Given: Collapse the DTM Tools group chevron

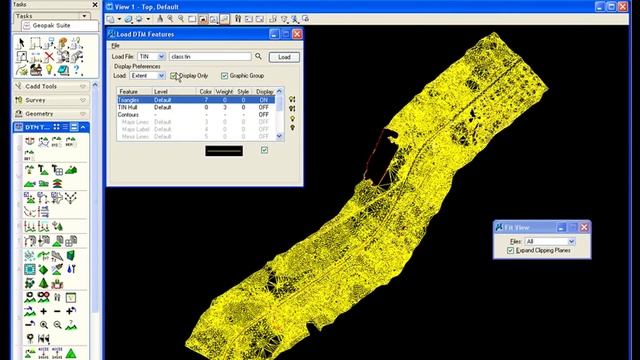Looking at the screenshot, I should pyautogui.click(x=83, y=127).
